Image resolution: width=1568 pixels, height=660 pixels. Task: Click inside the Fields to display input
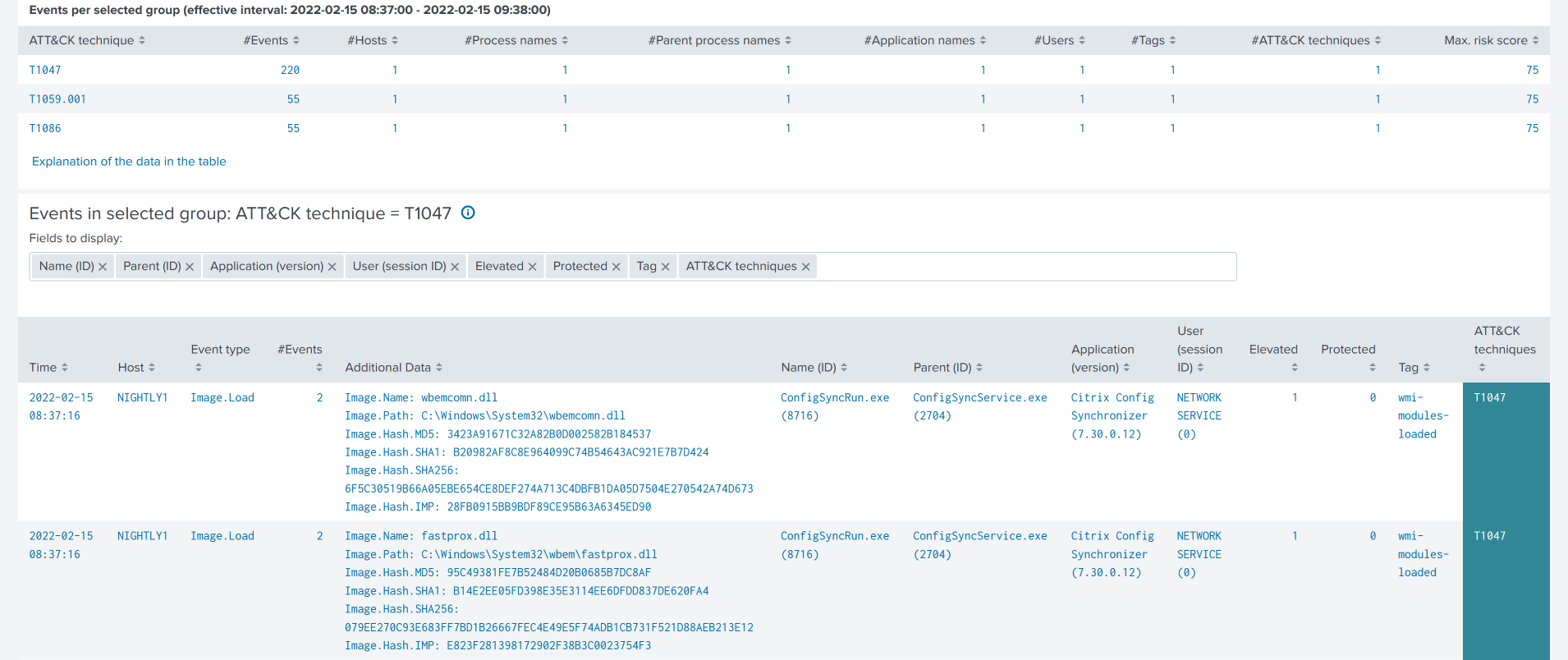pyautogui.click(x=1026, y=267)
